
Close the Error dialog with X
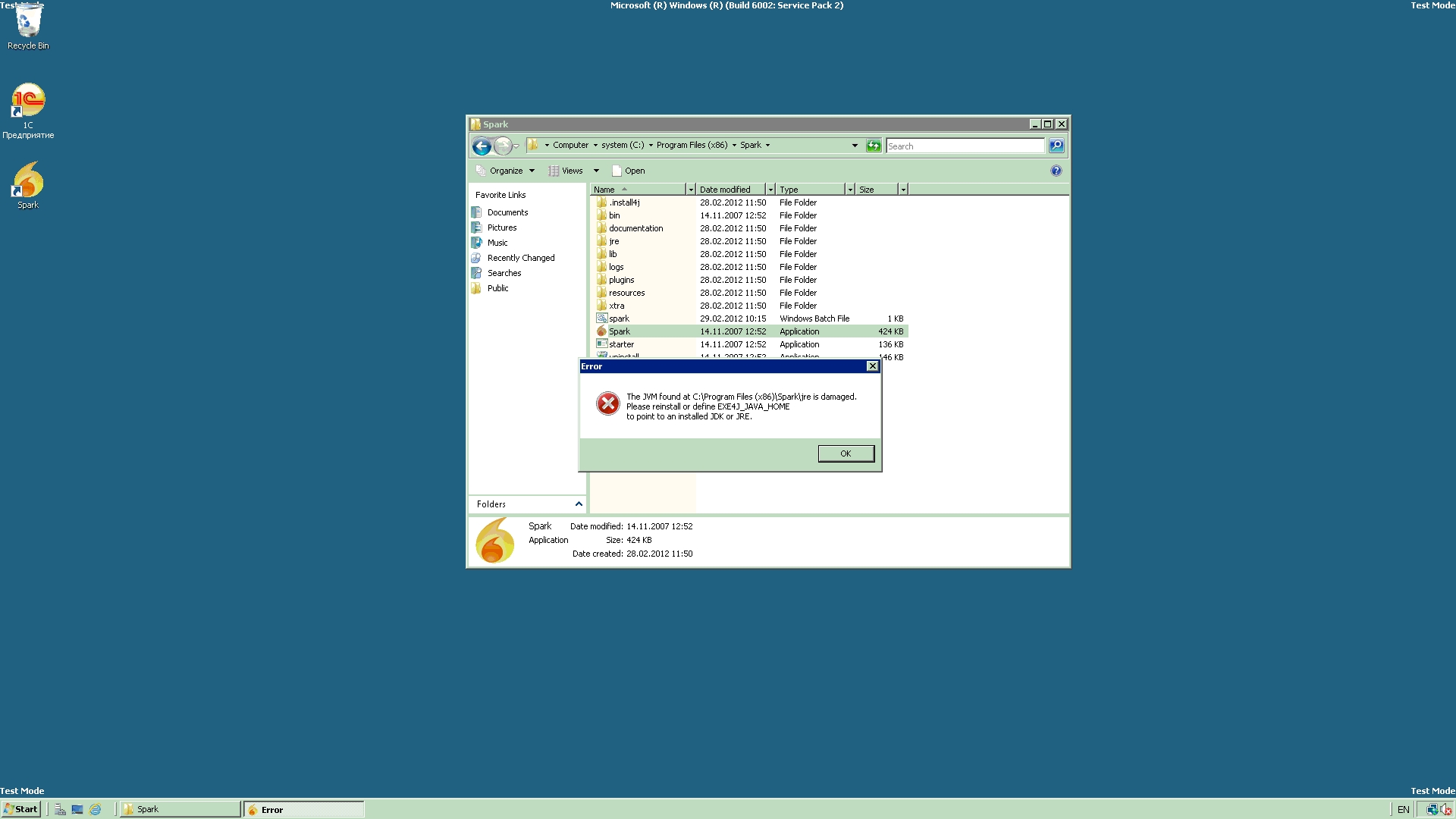tap(872, 366)
